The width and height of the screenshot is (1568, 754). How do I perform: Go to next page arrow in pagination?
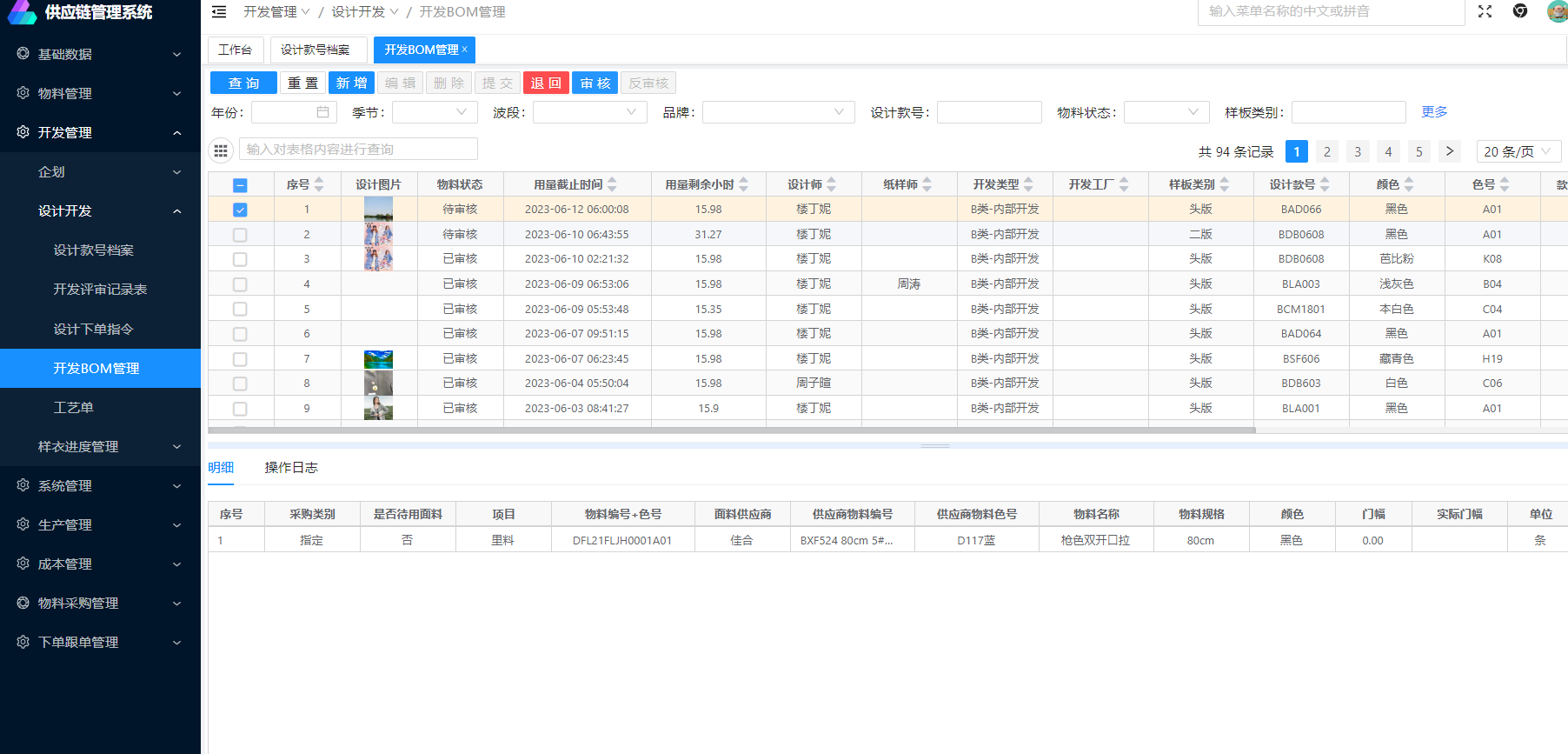point(1449,151)
